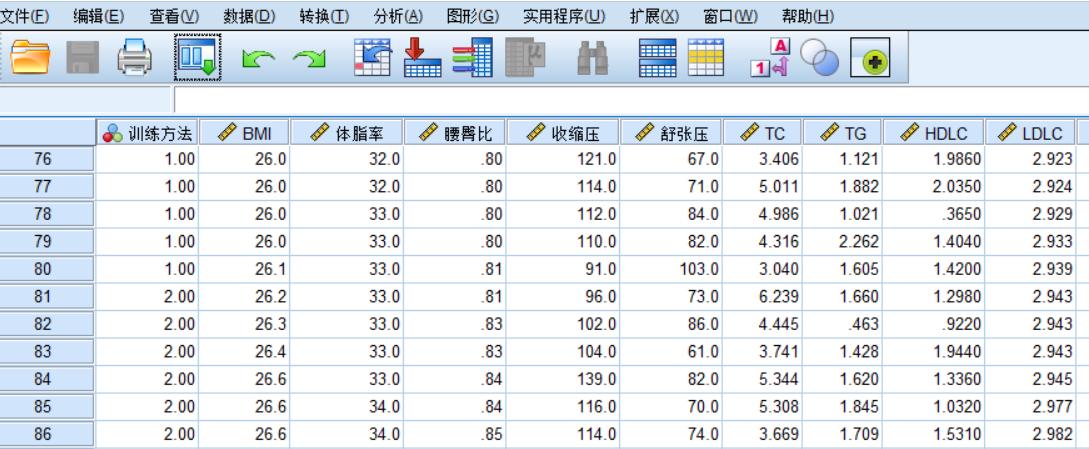
Task: Select the 腰臀比 column header
Action: [455, 133]
